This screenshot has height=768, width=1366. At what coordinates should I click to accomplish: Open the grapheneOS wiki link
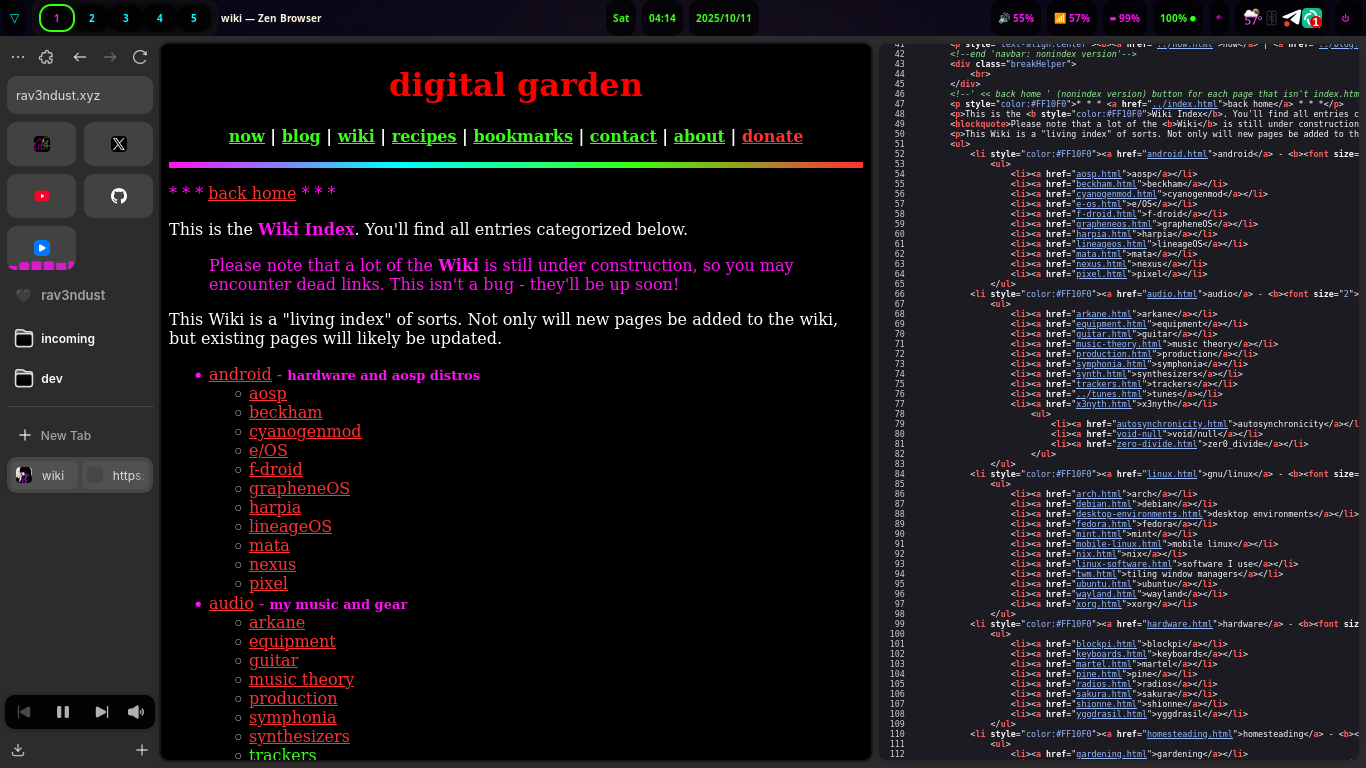[299, 488]
